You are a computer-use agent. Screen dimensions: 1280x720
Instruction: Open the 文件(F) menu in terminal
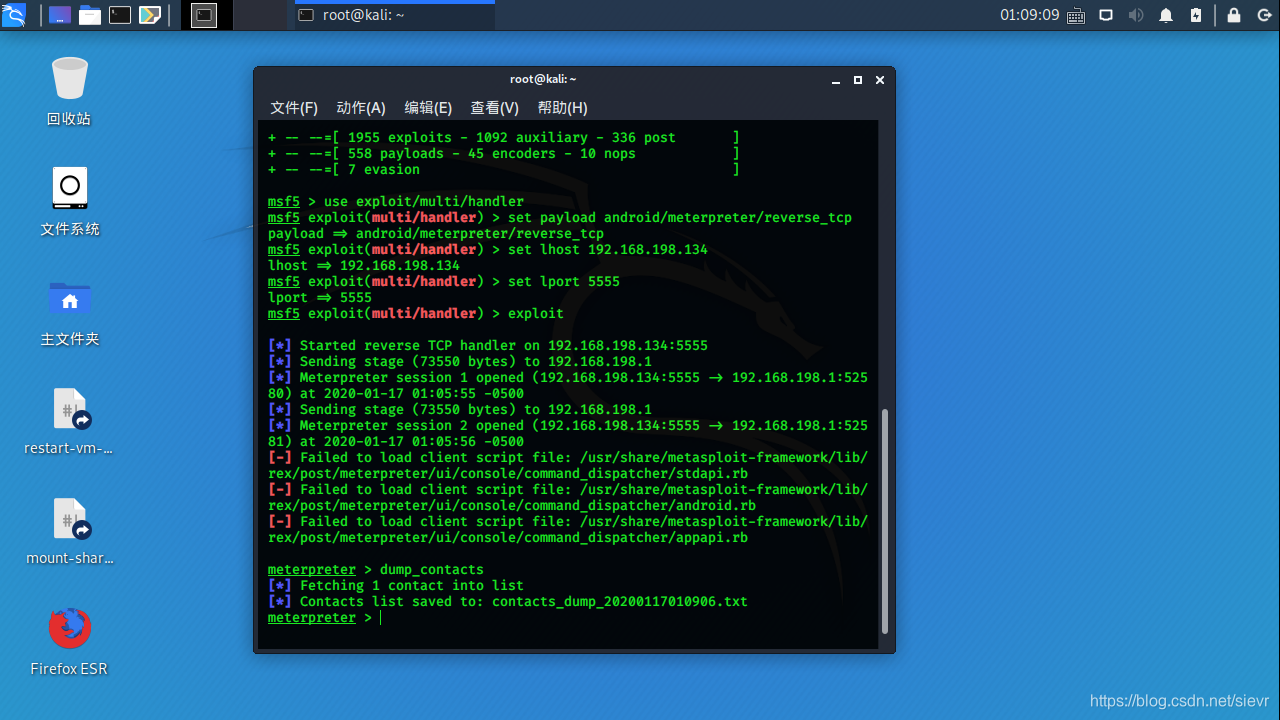point(294,108)
